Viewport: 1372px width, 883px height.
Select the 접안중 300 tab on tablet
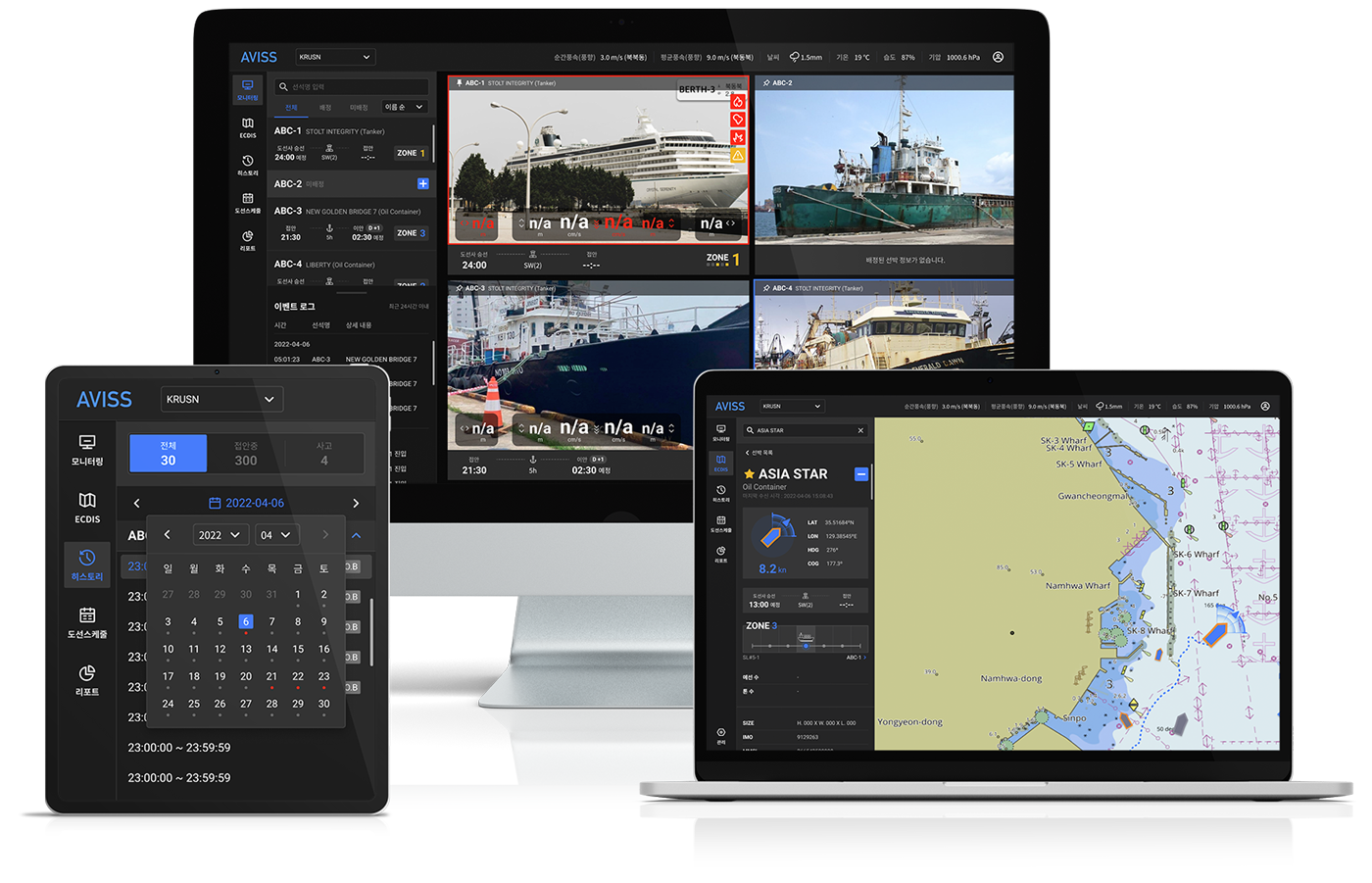click(246, 453)
